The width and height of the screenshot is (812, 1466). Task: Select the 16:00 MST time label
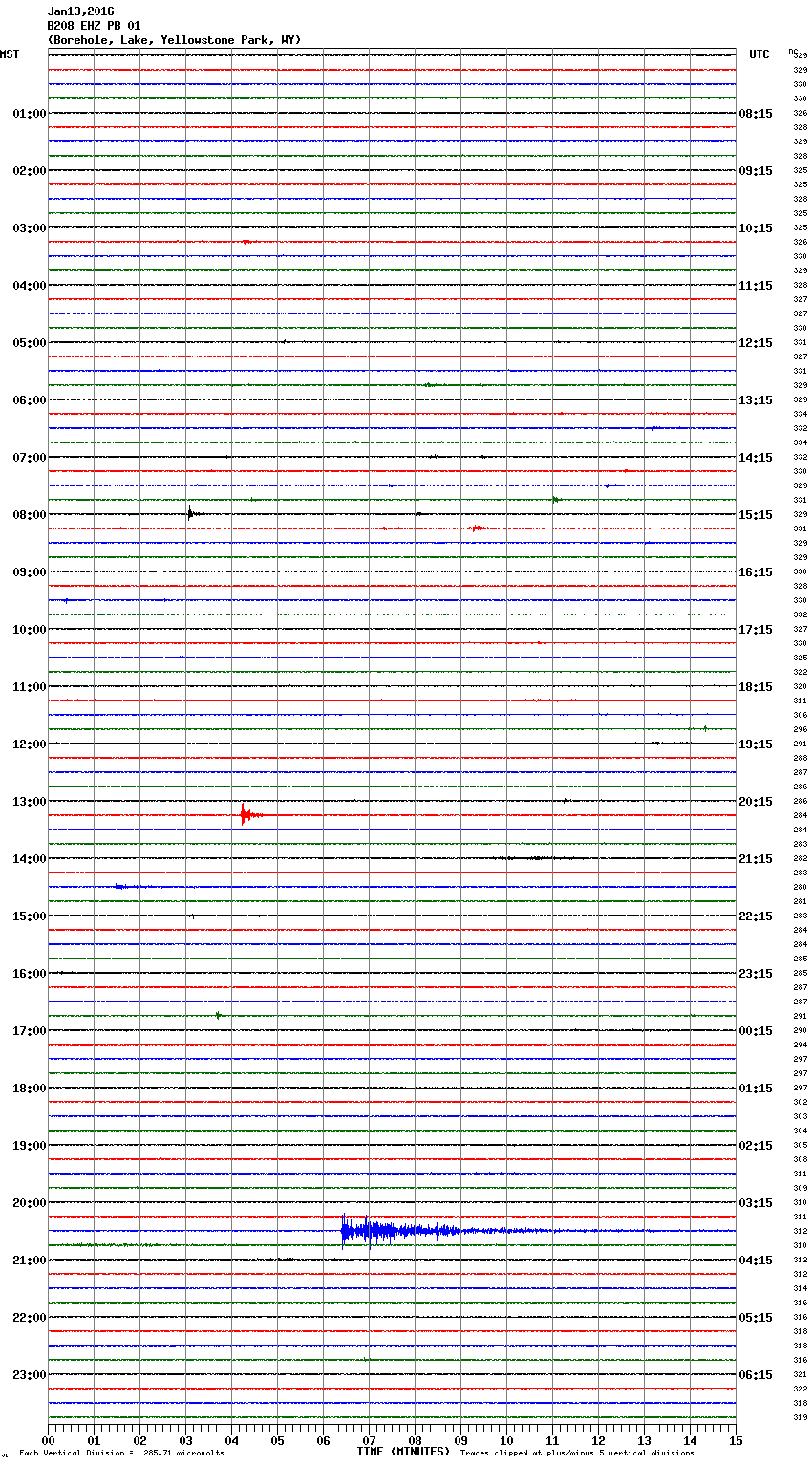tap(30, 974)
